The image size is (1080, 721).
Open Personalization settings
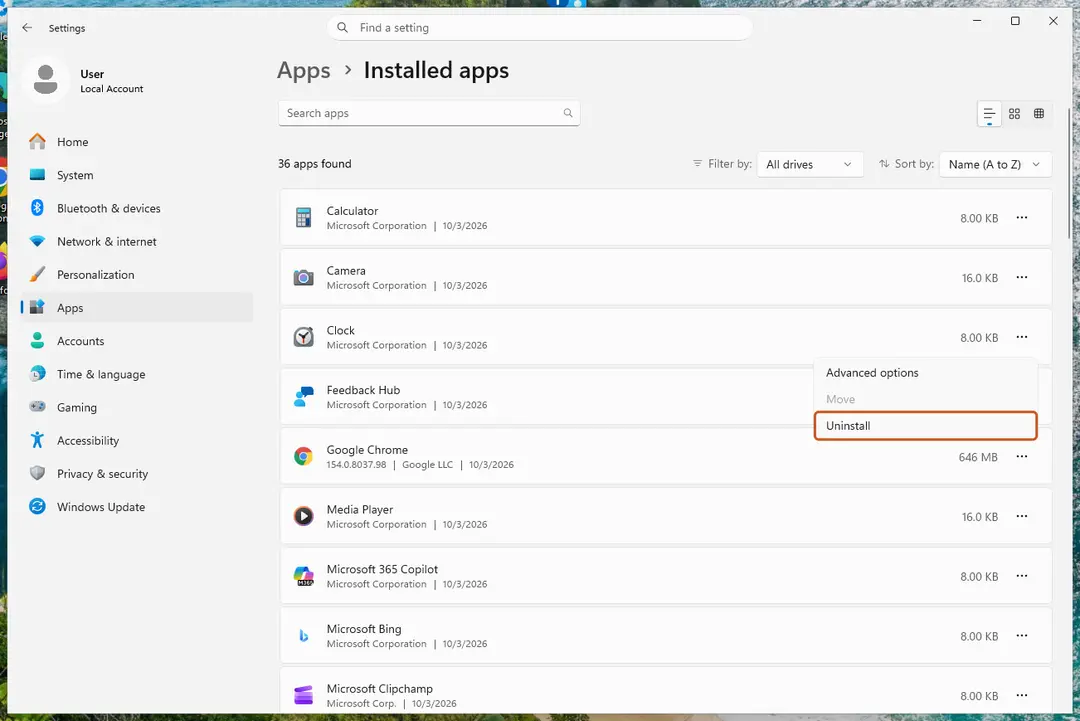click(x=136, y=275)
